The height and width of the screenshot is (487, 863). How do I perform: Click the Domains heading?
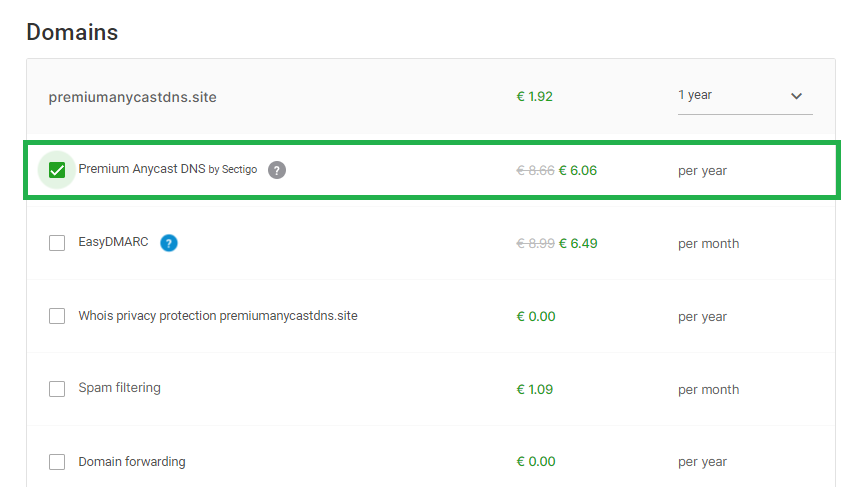click(x=72, y=32)
